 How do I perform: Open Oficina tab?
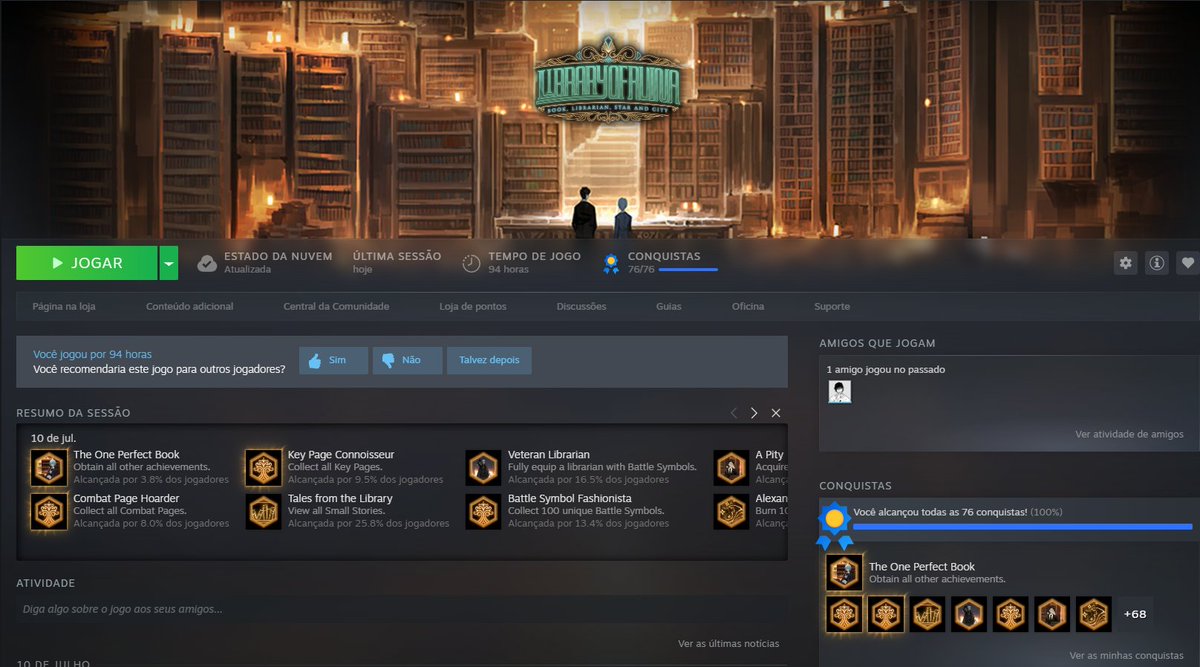tap(748, 306)
